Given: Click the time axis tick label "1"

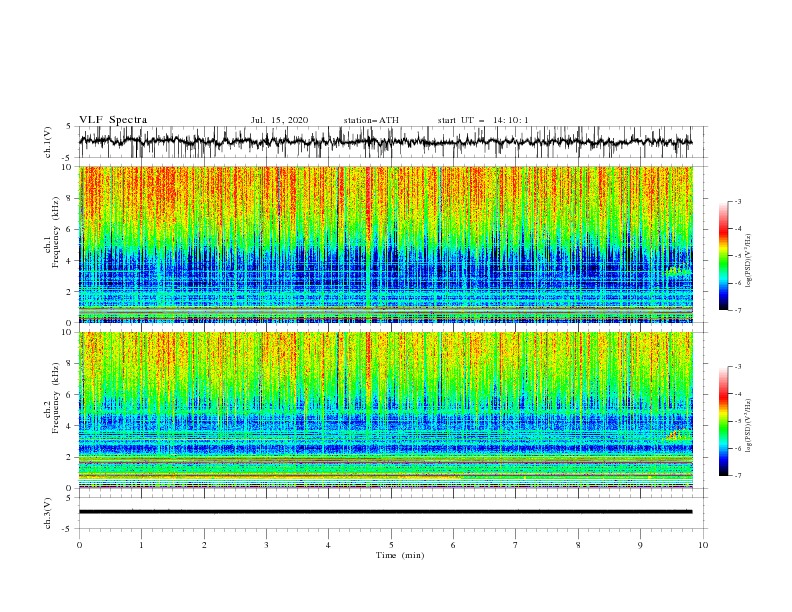Looking at the screenshot, I should (141, 545).
